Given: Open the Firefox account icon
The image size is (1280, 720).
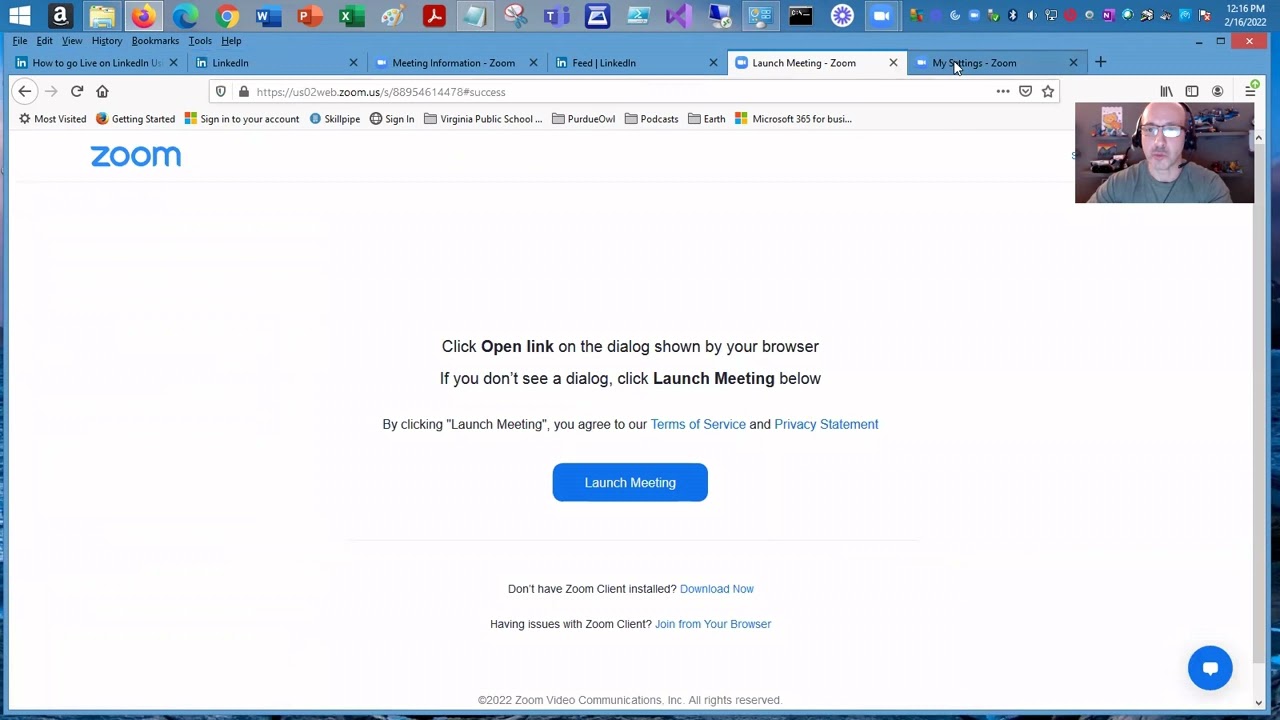Looking at the screenshot, I should (x=1217, y=91).
